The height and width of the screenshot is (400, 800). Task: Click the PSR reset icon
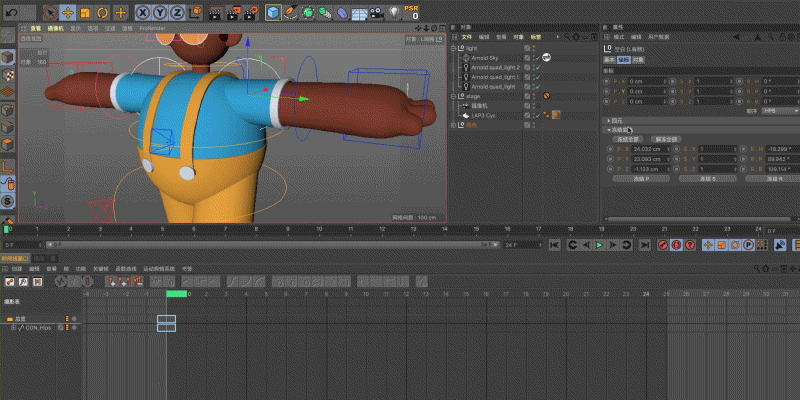tap(411, 12)
